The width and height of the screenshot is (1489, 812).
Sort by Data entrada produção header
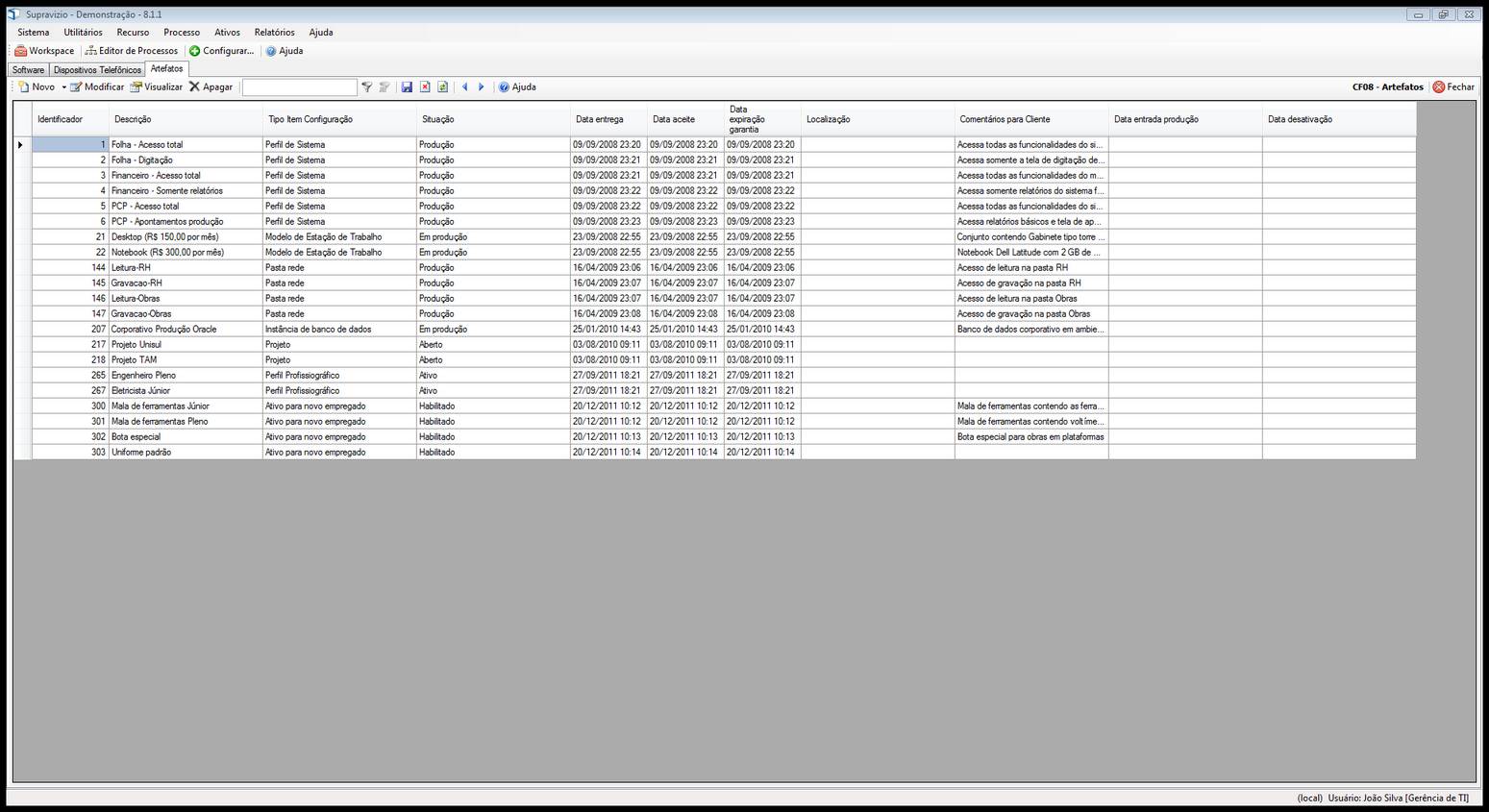1185,119
